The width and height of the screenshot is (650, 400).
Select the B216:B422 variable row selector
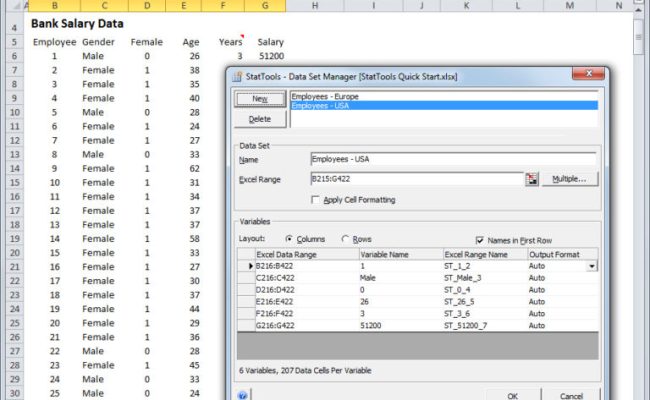tap(246, 266)
